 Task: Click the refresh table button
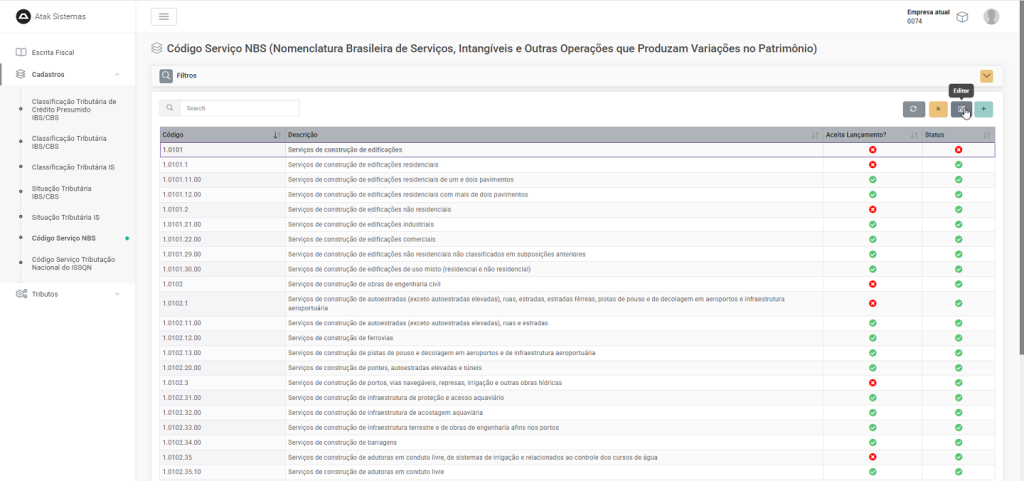point(913,109)
